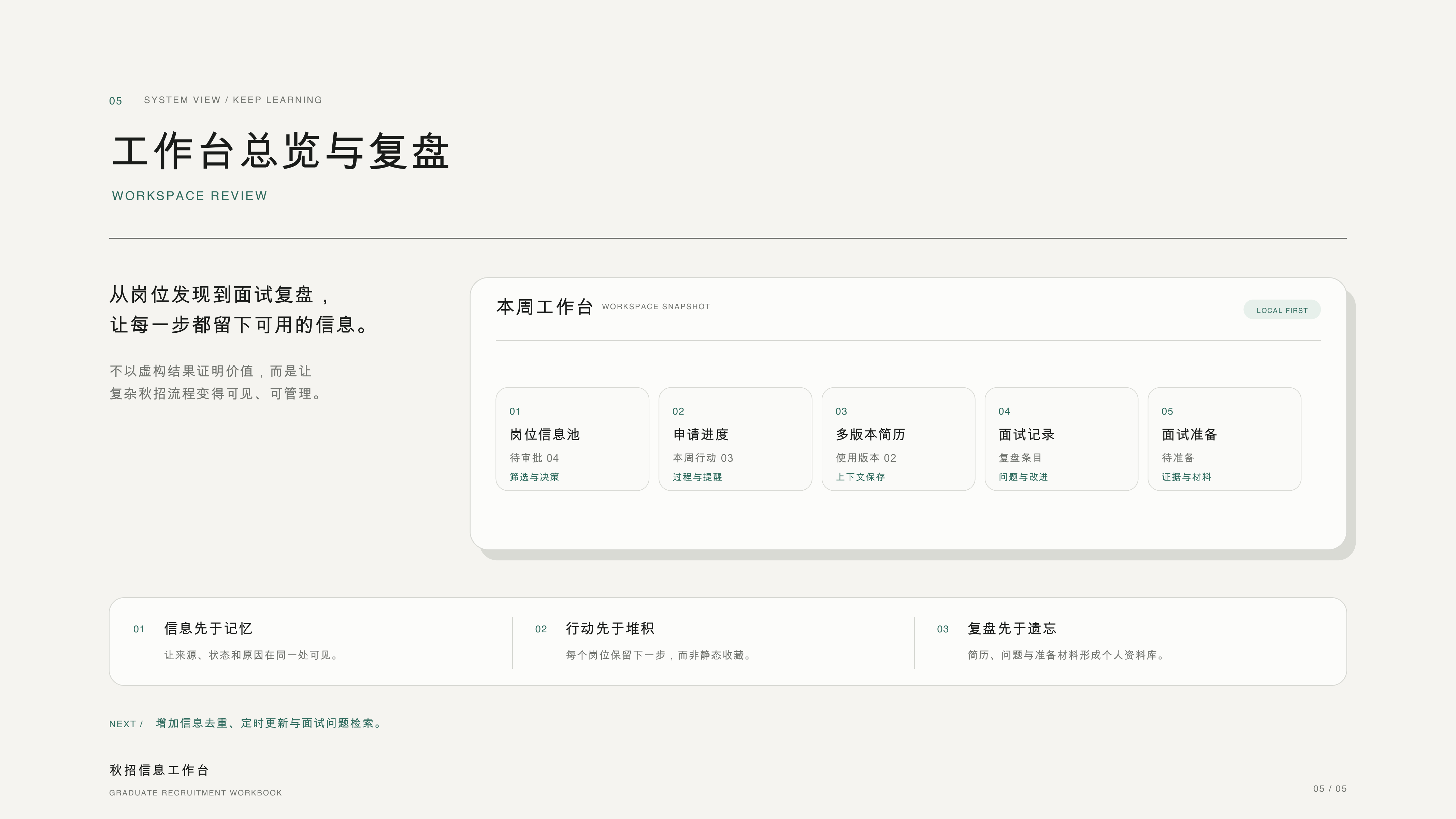Click SYSTEM VIEW / KEEP LEARNING header
The width and height of the screenshot is (1456, 819).
click(x=233, y=100)
